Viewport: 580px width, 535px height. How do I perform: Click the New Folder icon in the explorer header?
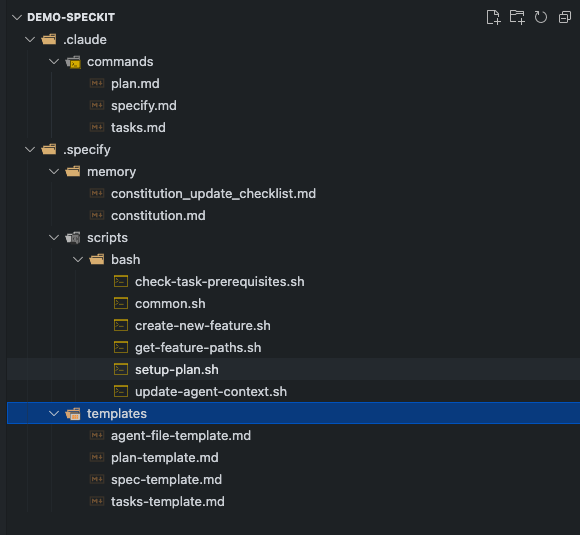click(517, 17)
